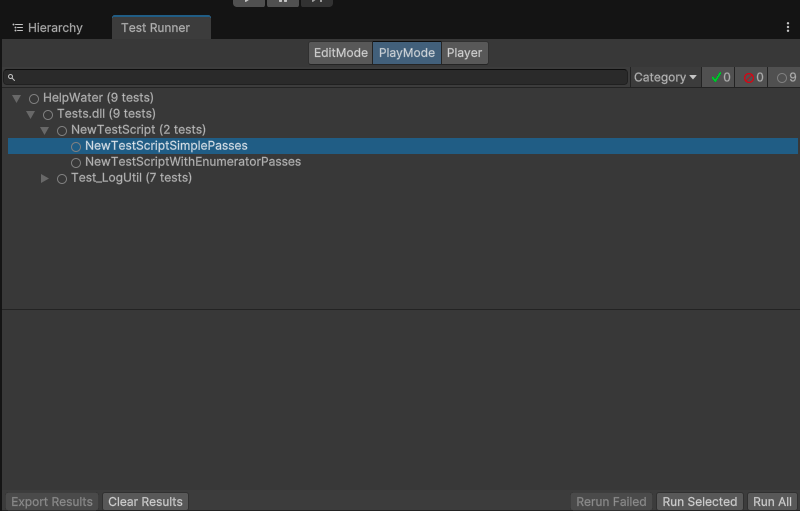Click the Clear Results button

point(145,502)
